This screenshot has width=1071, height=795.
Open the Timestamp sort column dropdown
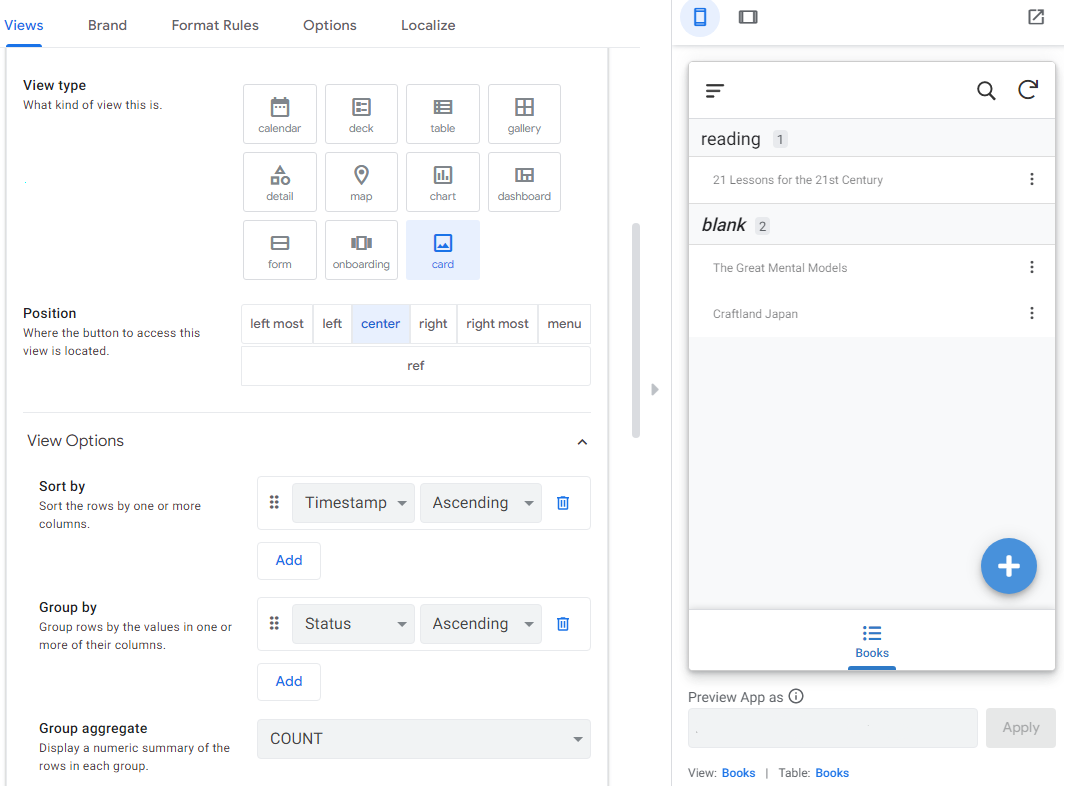(353, 503)
